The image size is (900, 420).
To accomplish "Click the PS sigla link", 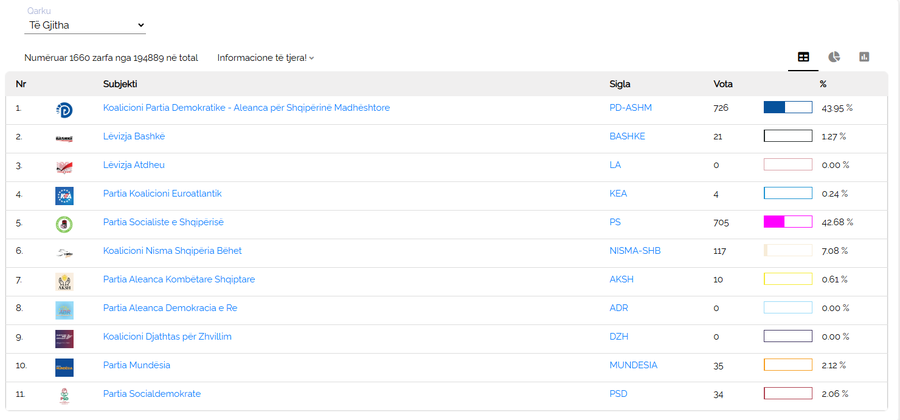I will tap(615, 222).
